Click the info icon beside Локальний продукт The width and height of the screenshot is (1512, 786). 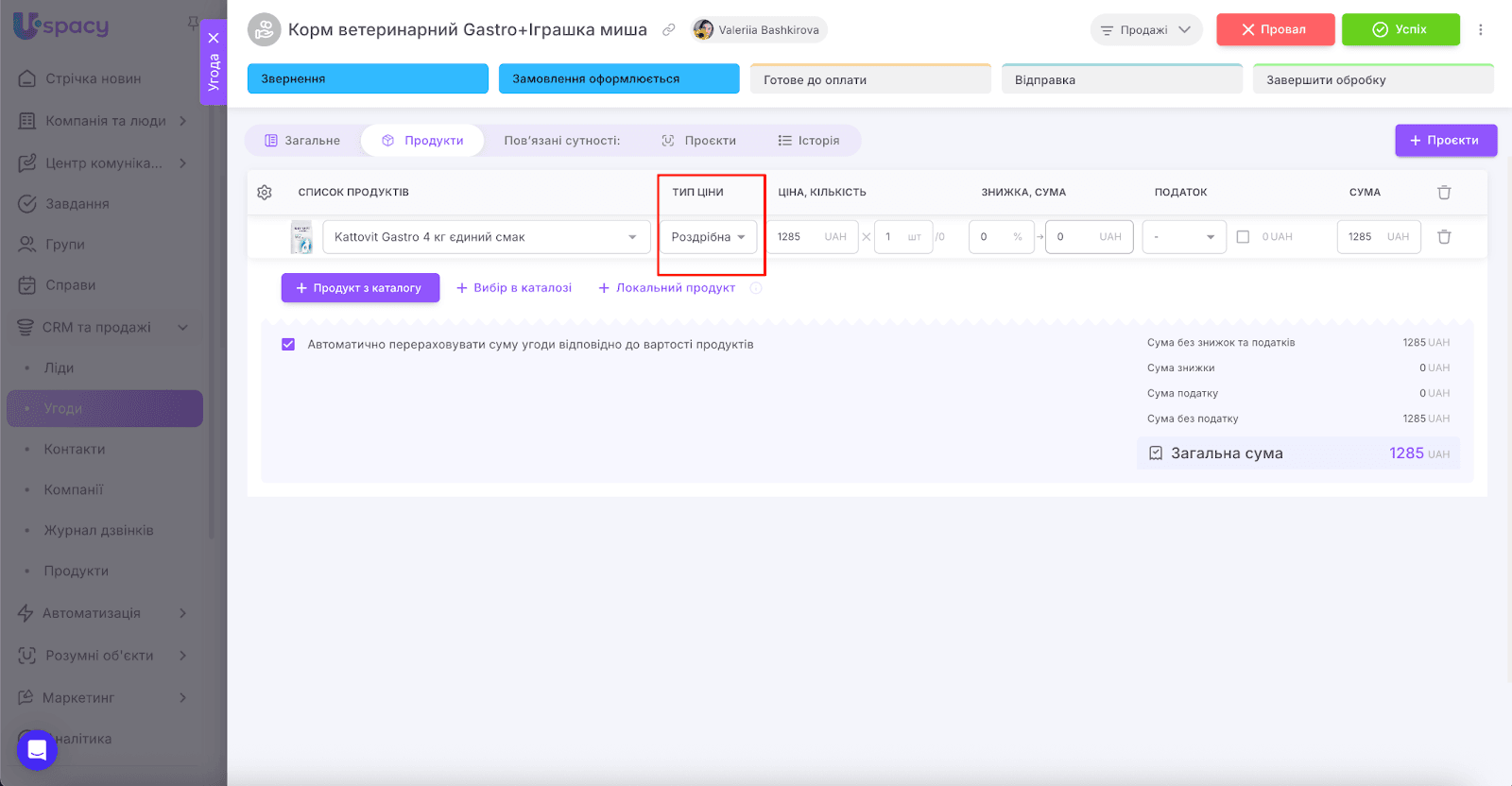[756, 288]
